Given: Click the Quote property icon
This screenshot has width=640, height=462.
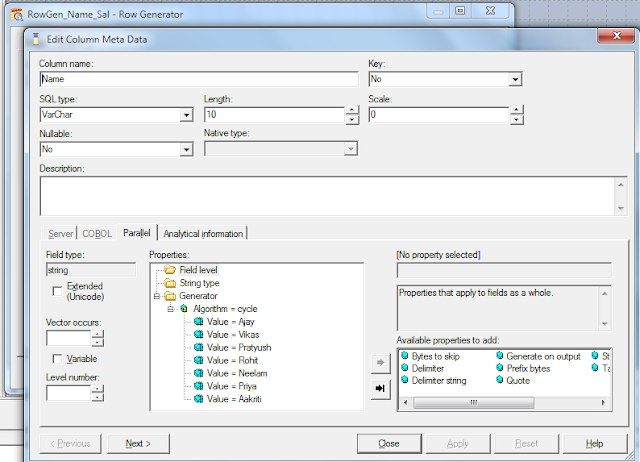Looking at the screenshot, I should [x=500, y=380].
